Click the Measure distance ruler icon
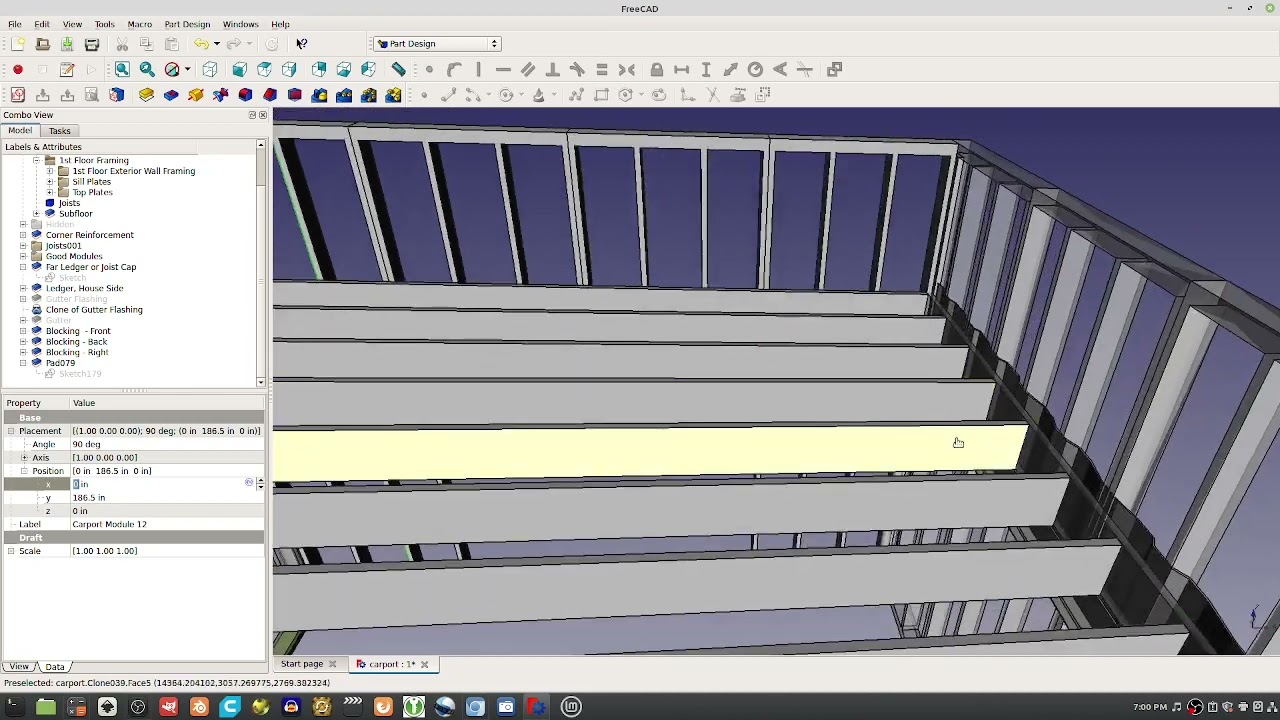Screen dimensions: 1280x720 coord(398,69)
